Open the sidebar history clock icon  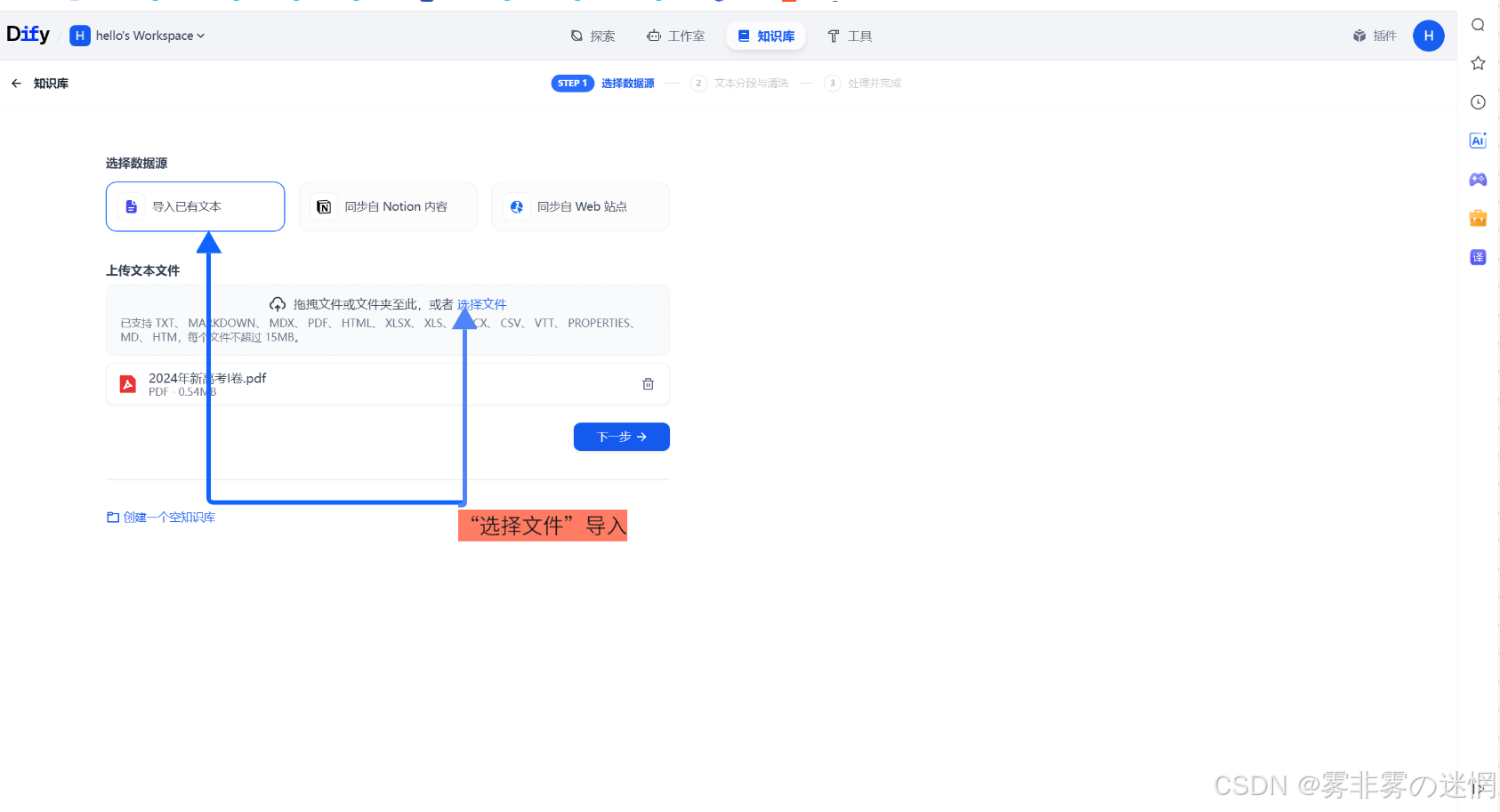click(1478, 102)
